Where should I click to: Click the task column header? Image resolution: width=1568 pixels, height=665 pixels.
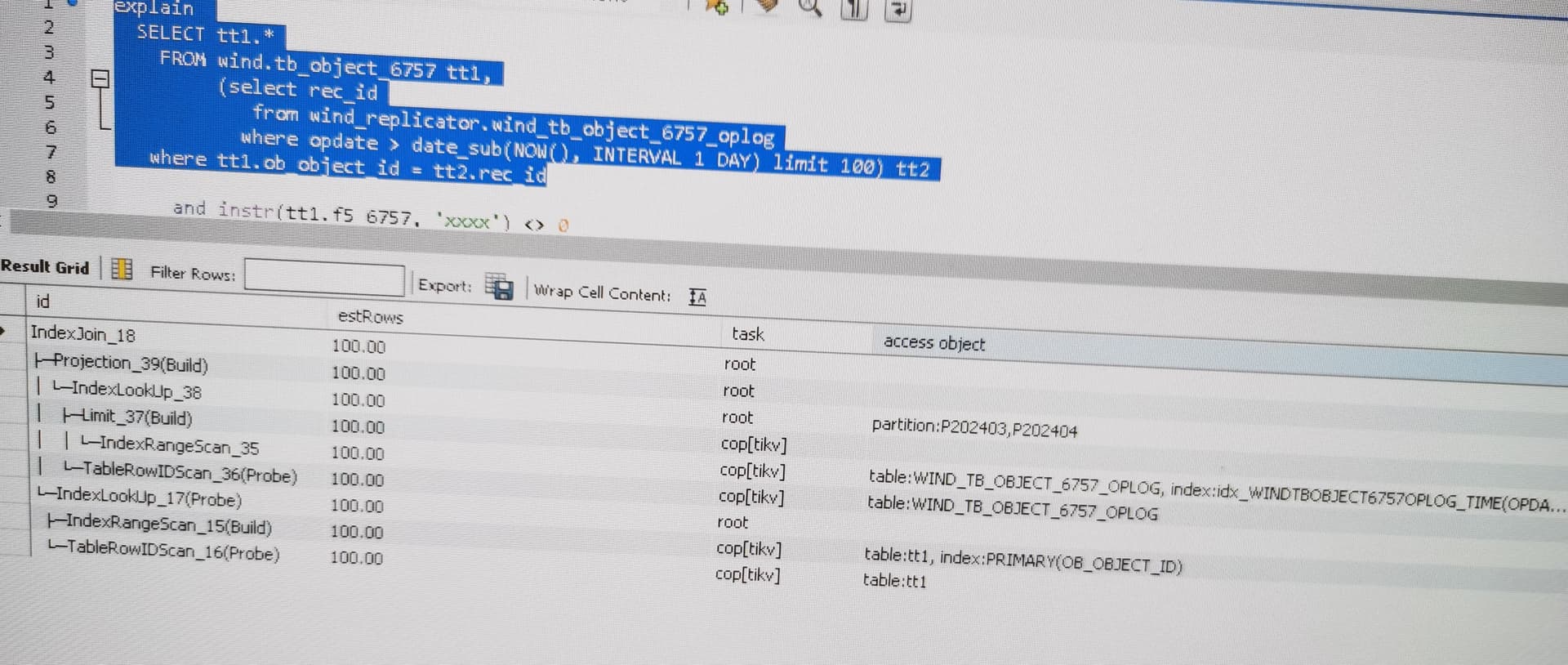tap(747, 333)
